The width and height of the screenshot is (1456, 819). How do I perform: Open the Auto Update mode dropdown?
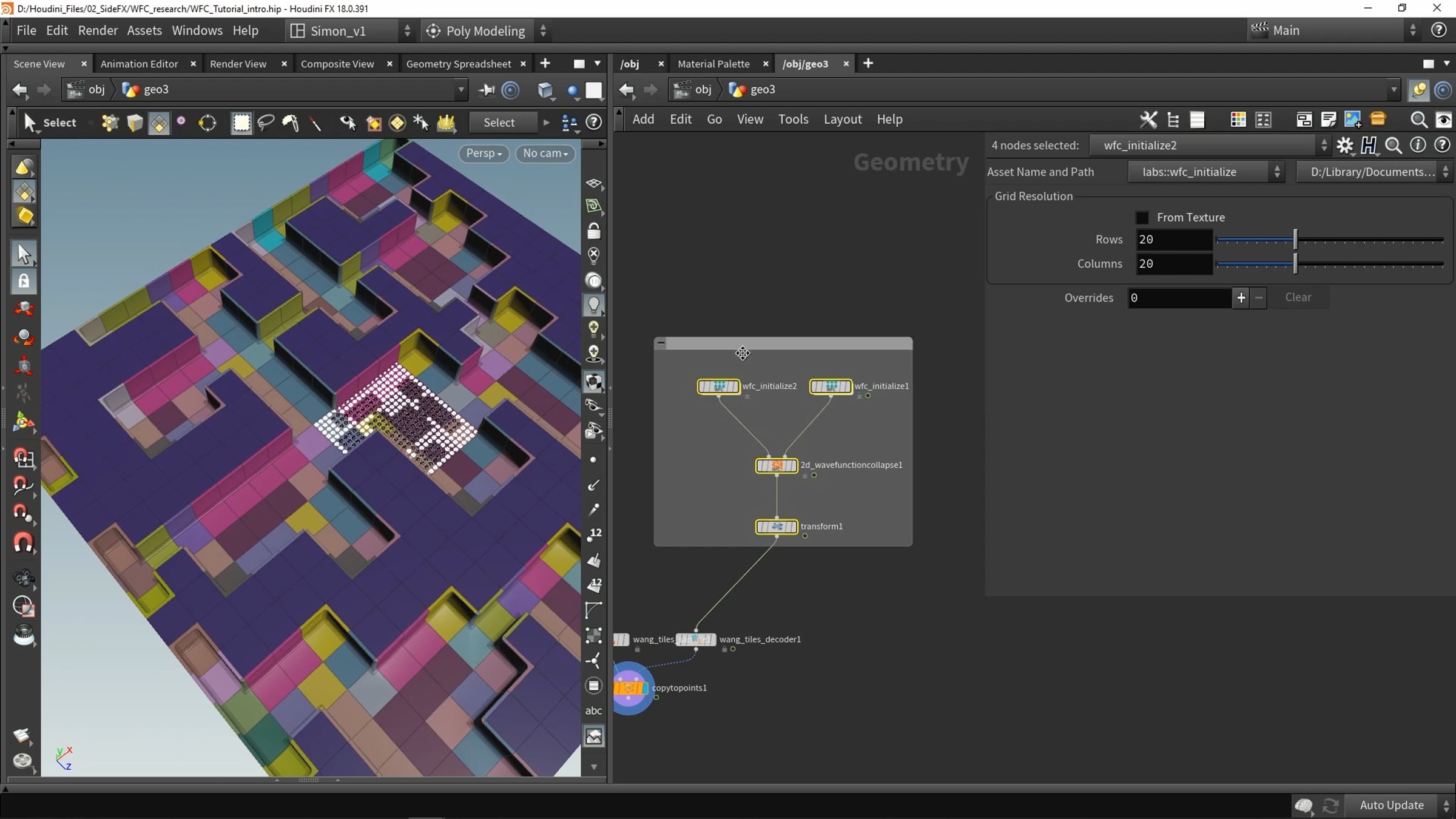(x=1399, y=805)
